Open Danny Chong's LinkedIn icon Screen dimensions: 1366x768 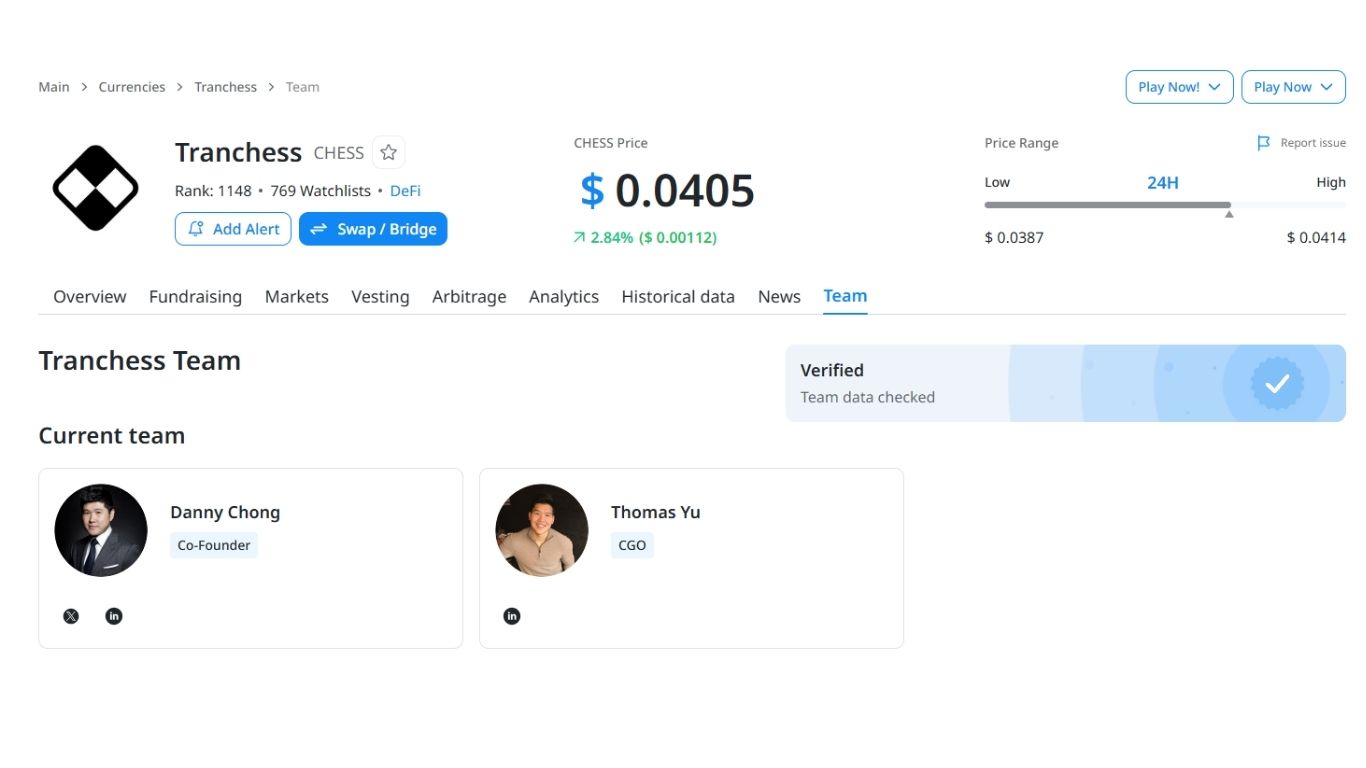[114, 616]
